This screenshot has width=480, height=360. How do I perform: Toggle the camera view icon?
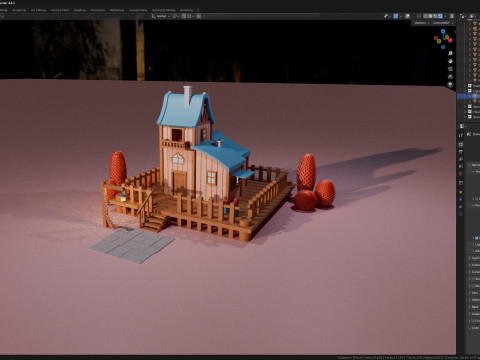pyautogui.click(x=450, y=69)
